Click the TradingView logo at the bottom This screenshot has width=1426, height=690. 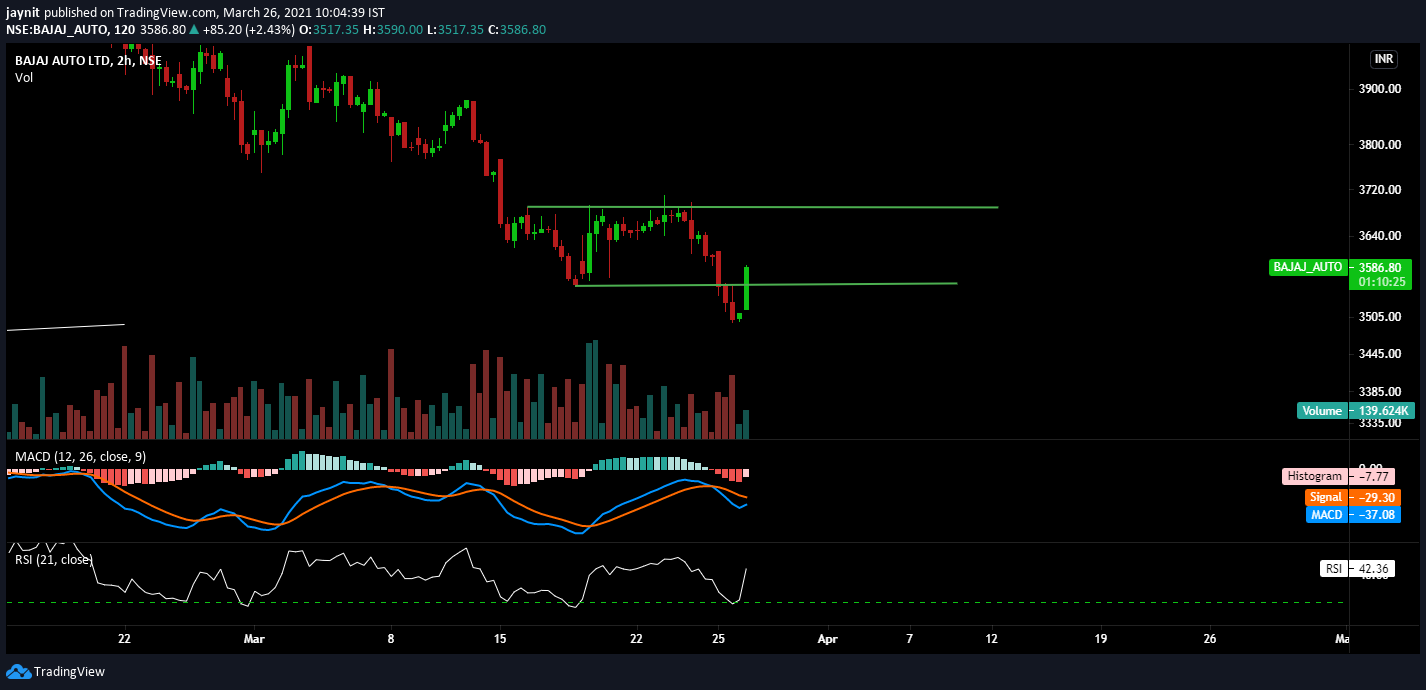tap(56, 671)
